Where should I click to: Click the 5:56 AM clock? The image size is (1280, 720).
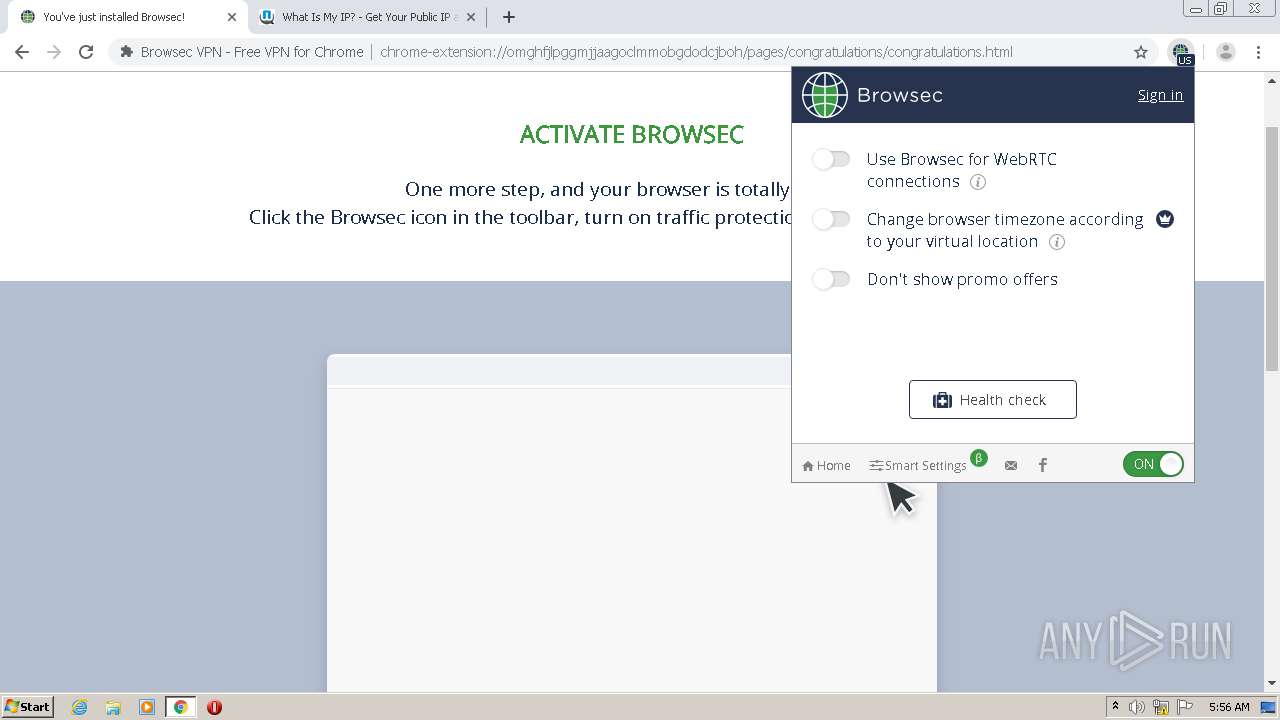tap(1229, 707)
